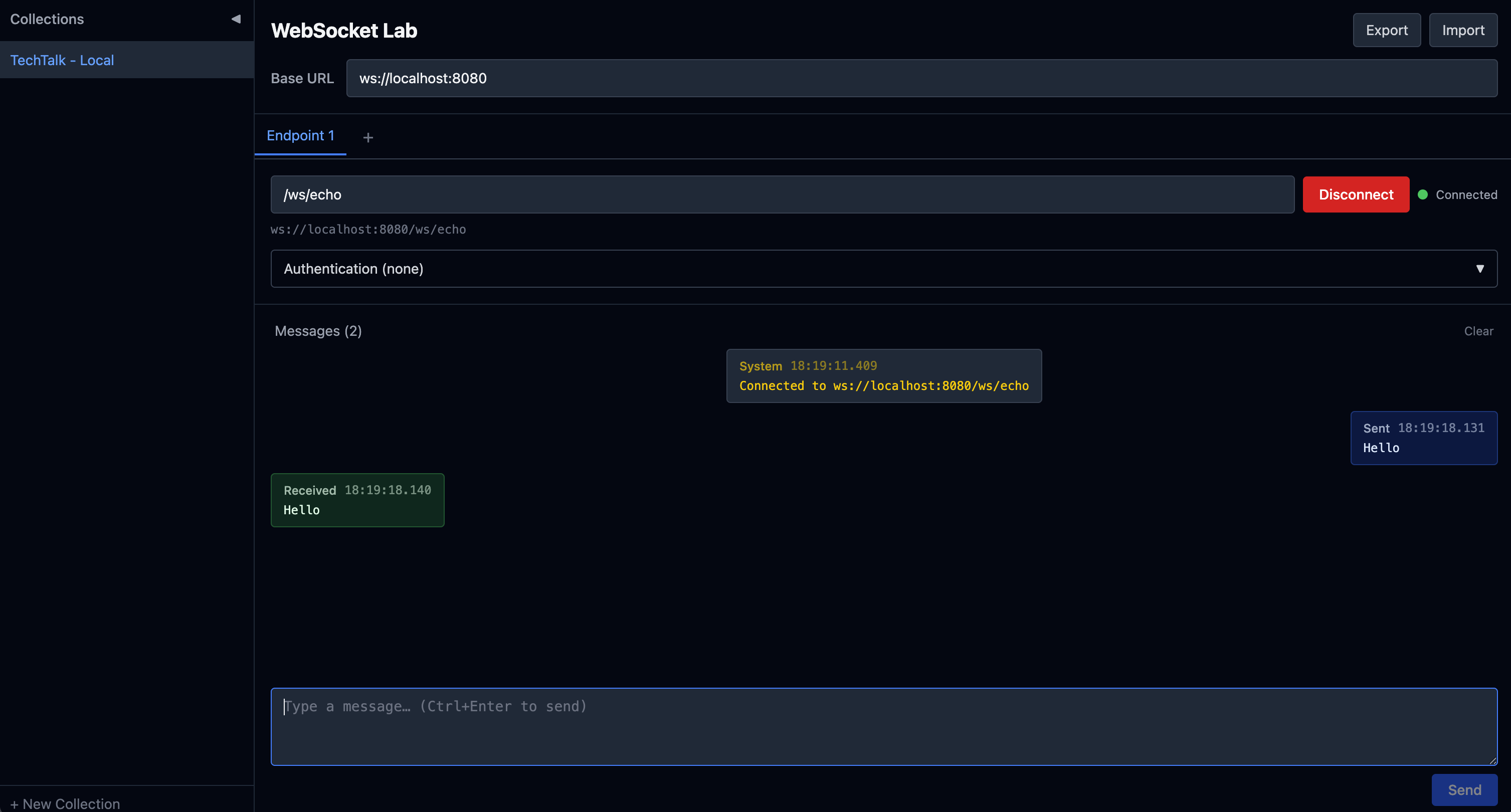Click the Import button
Screen dimensions: 1511x812
pos(1463,30)
